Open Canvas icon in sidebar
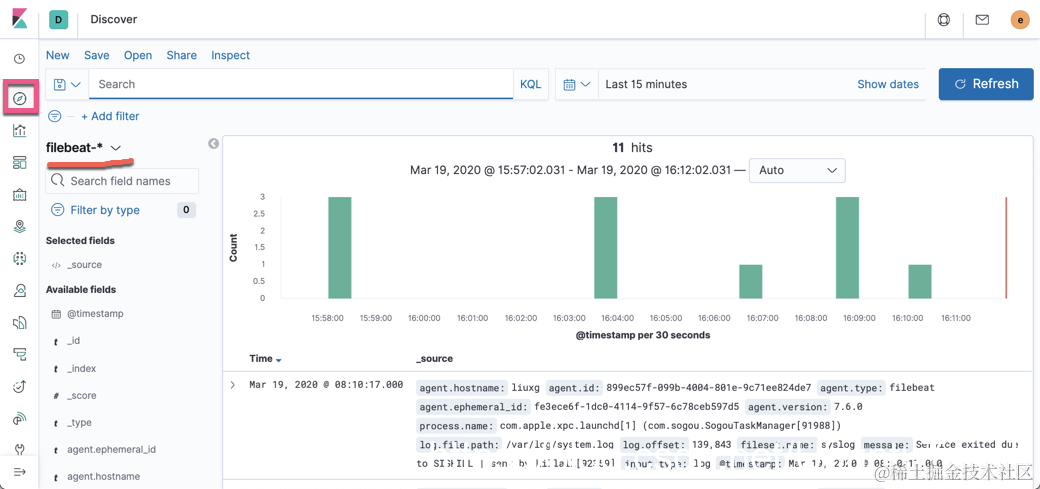The width and height of the screenshot is (1040, 489). (x=20, y=194)
